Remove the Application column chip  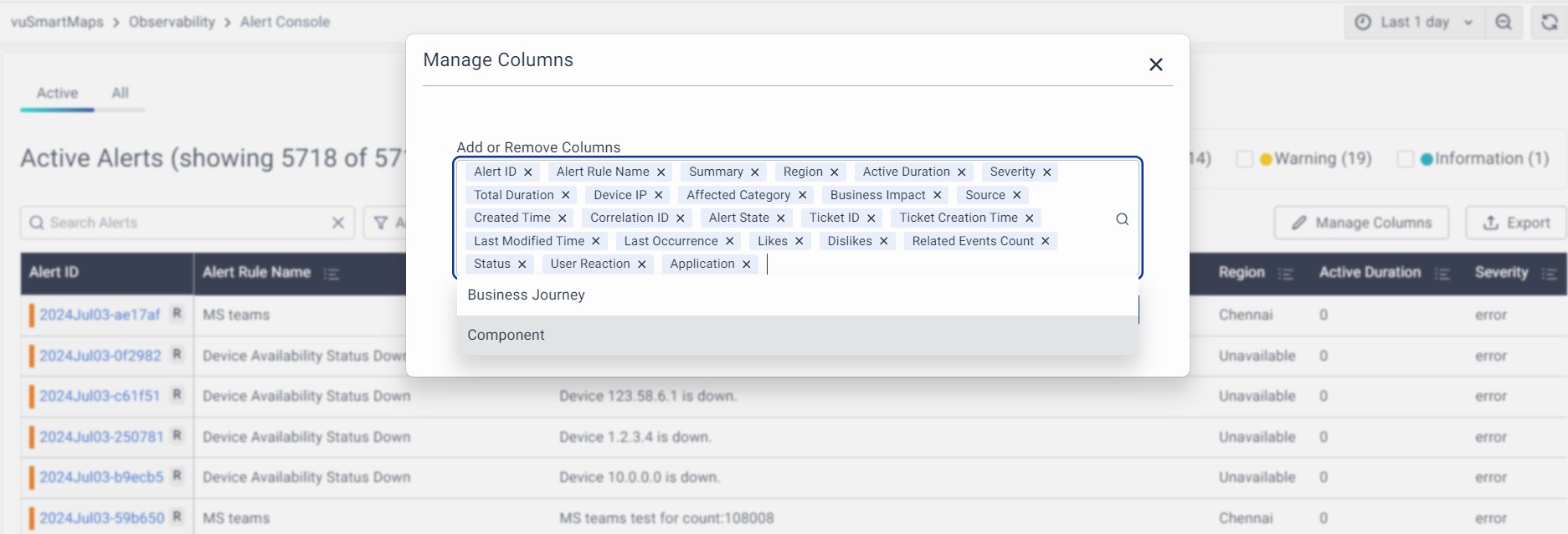tap(746, 264)
